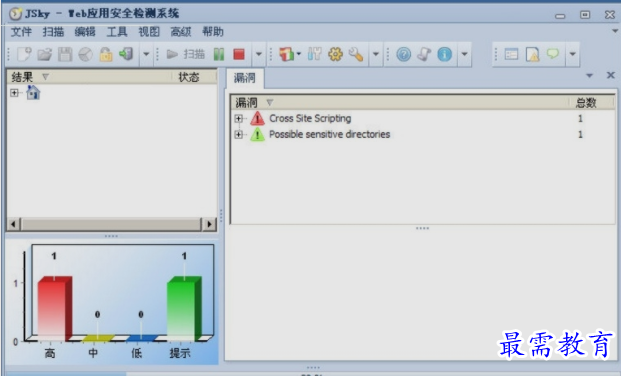Screen dimensions: 621x376
Task: Open the 编辑 menu
Action: coord(85,32)
